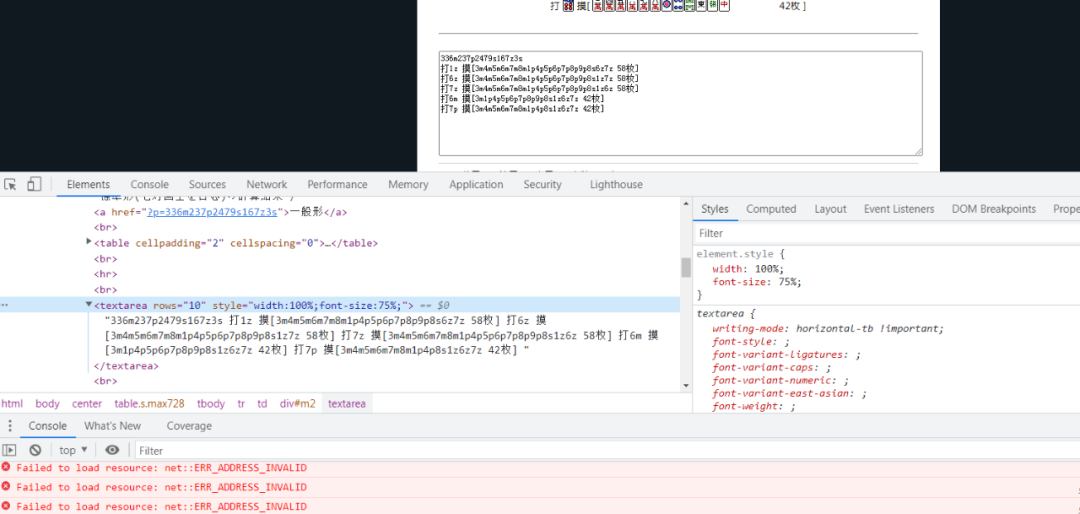Select the <hr> element node
The width and height of the screenshot is (1080, 514).
tap(105, 274)
